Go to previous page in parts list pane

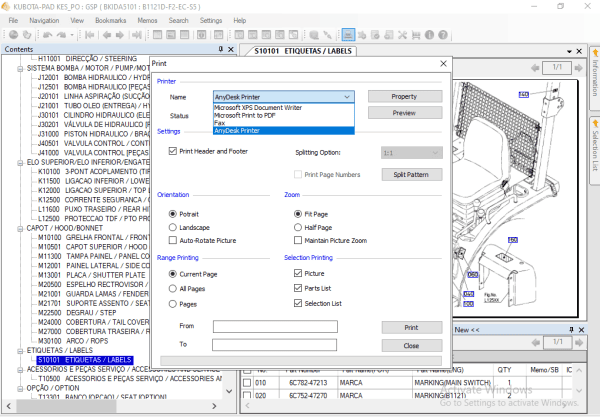point(536,342)
